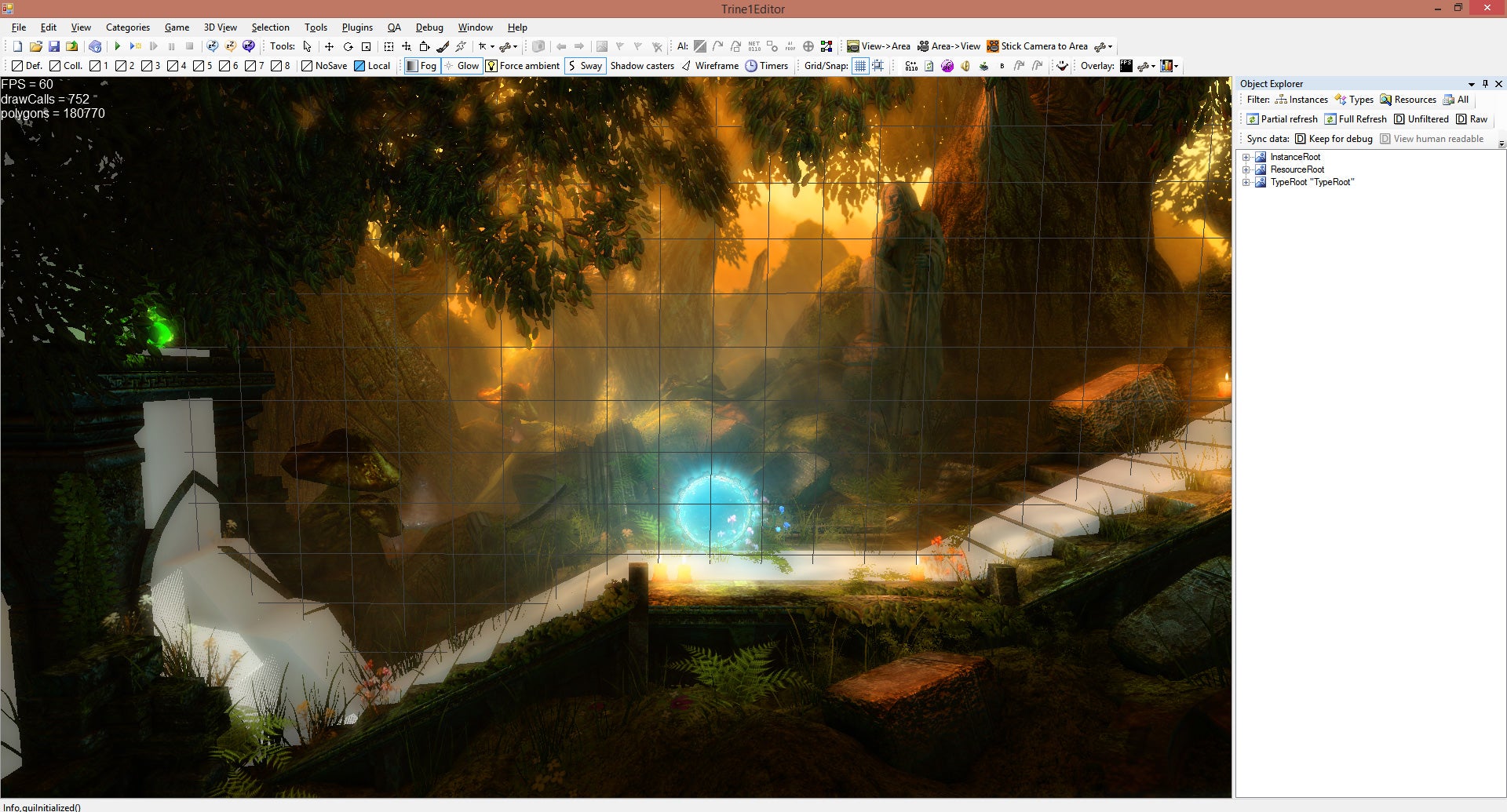
Task: Toggle the Fog rendering option
Action: (x=421, y=66)
